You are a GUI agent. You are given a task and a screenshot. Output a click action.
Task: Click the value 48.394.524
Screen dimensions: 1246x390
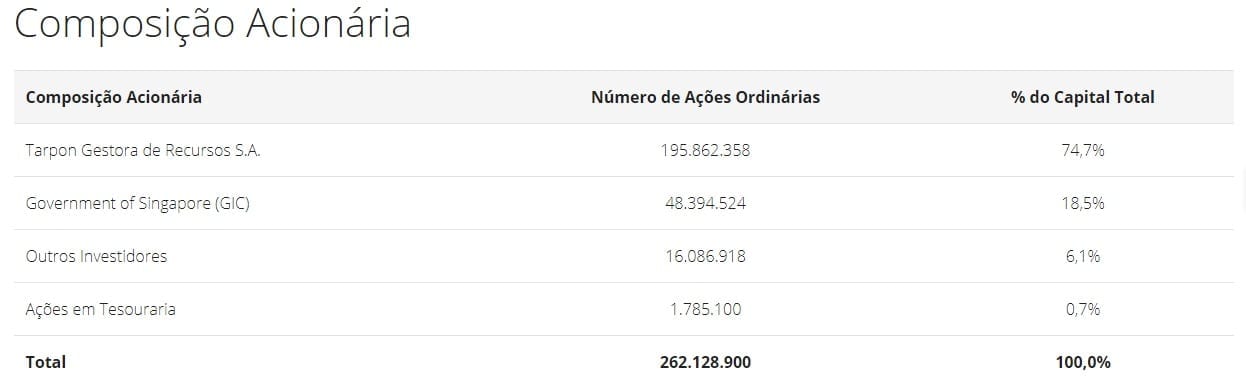click(705, 203)
